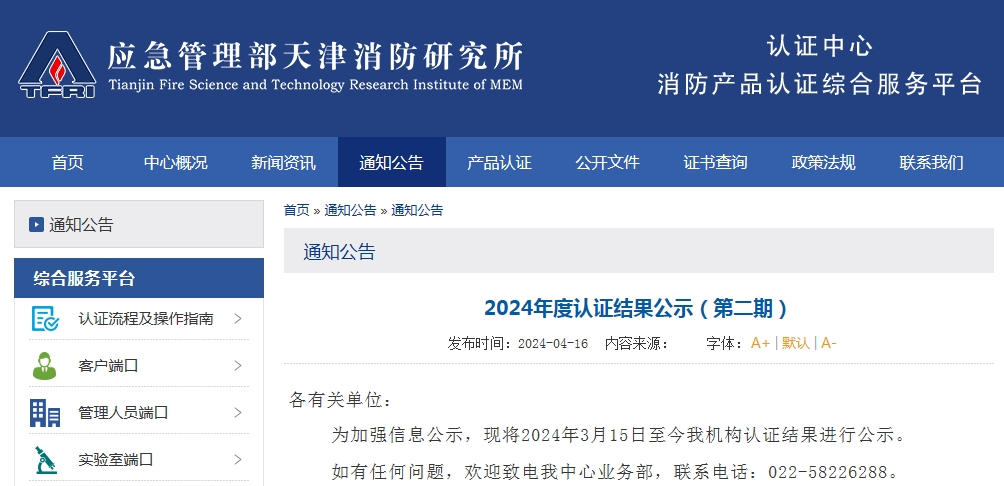Reset font size with 默认 link
Screen dimensions: 1004x486
point(796,343)
